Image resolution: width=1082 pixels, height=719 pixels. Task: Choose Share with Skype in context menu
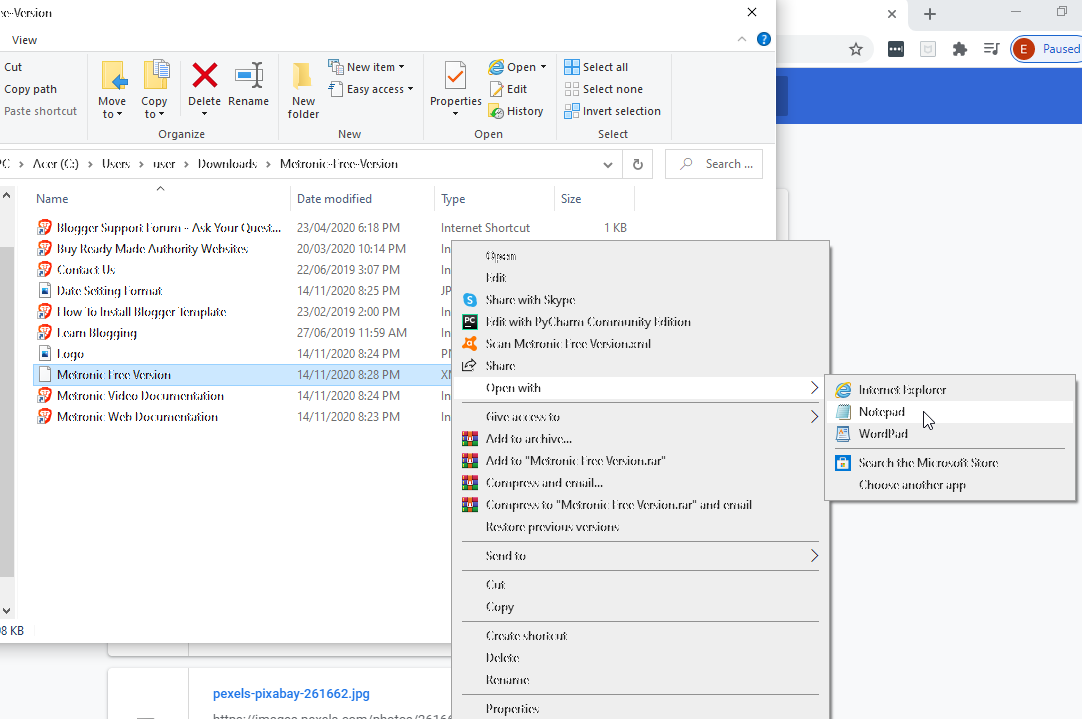pyautogui.click(x=640, y=300)
